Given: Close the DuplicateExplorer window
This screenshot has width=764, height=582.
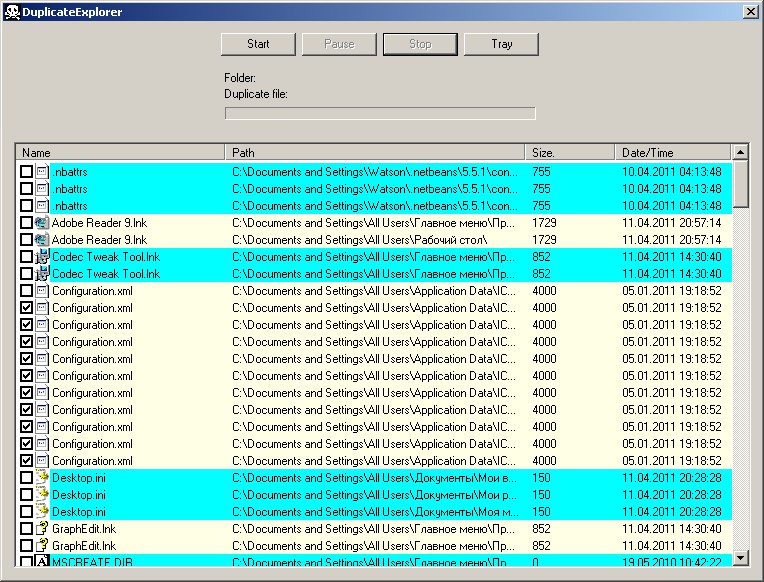Looking at the screenshot, I should click(x=751, y=12).
